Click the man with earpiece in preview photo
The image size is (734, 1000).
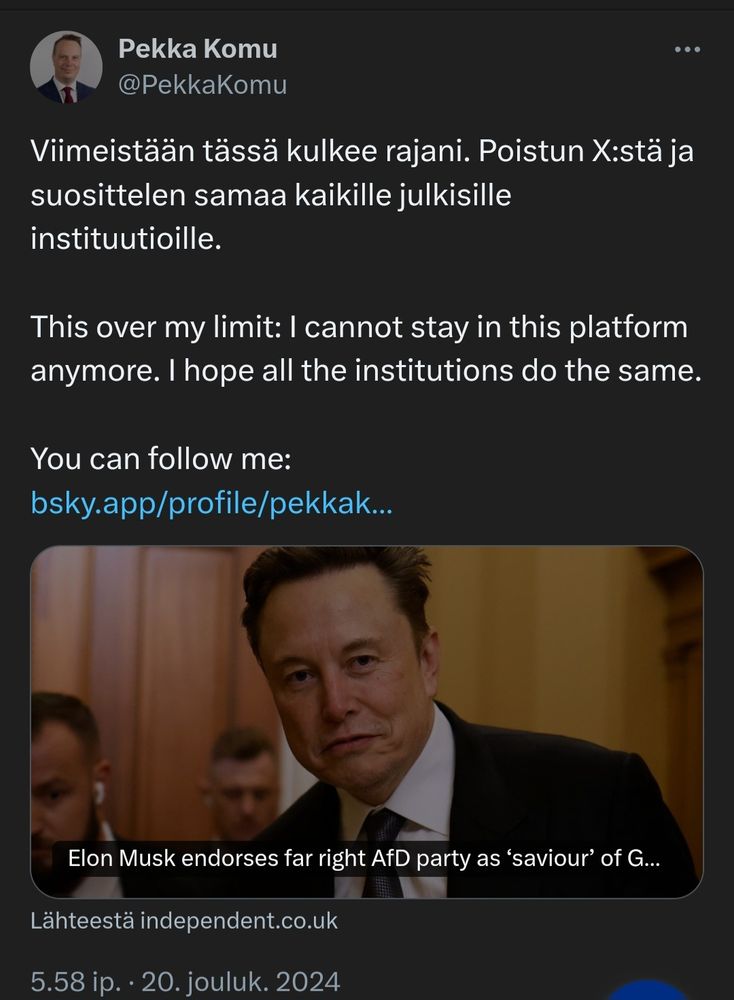(x=70, y=770)
